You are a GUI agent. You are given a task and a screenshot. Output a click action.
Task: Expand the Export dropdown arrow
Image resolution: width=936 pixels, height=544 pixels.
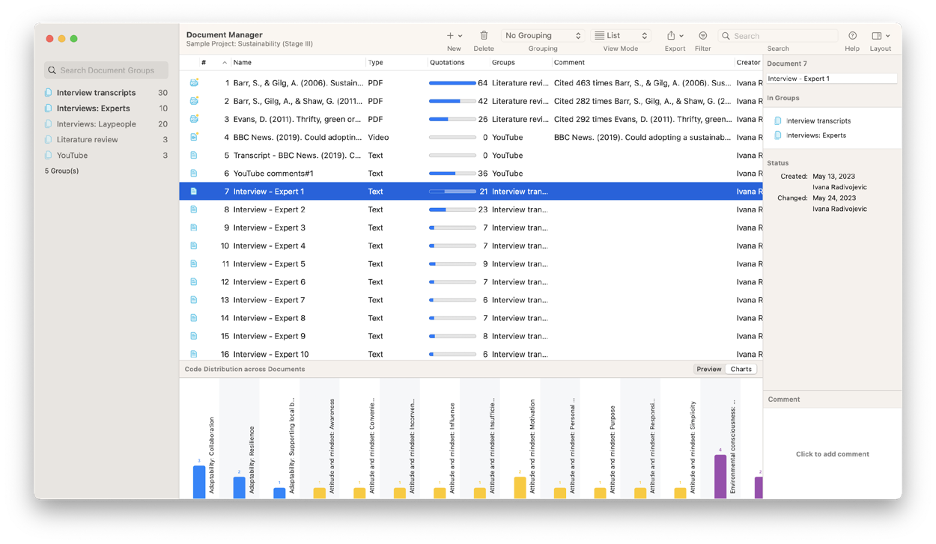click(681, 36)
